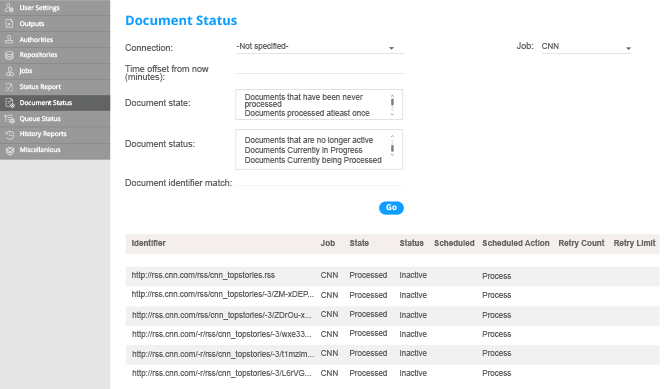This screenshot has height=389, width=671.
Task: Open User Settings menu item
Action: 39,8
